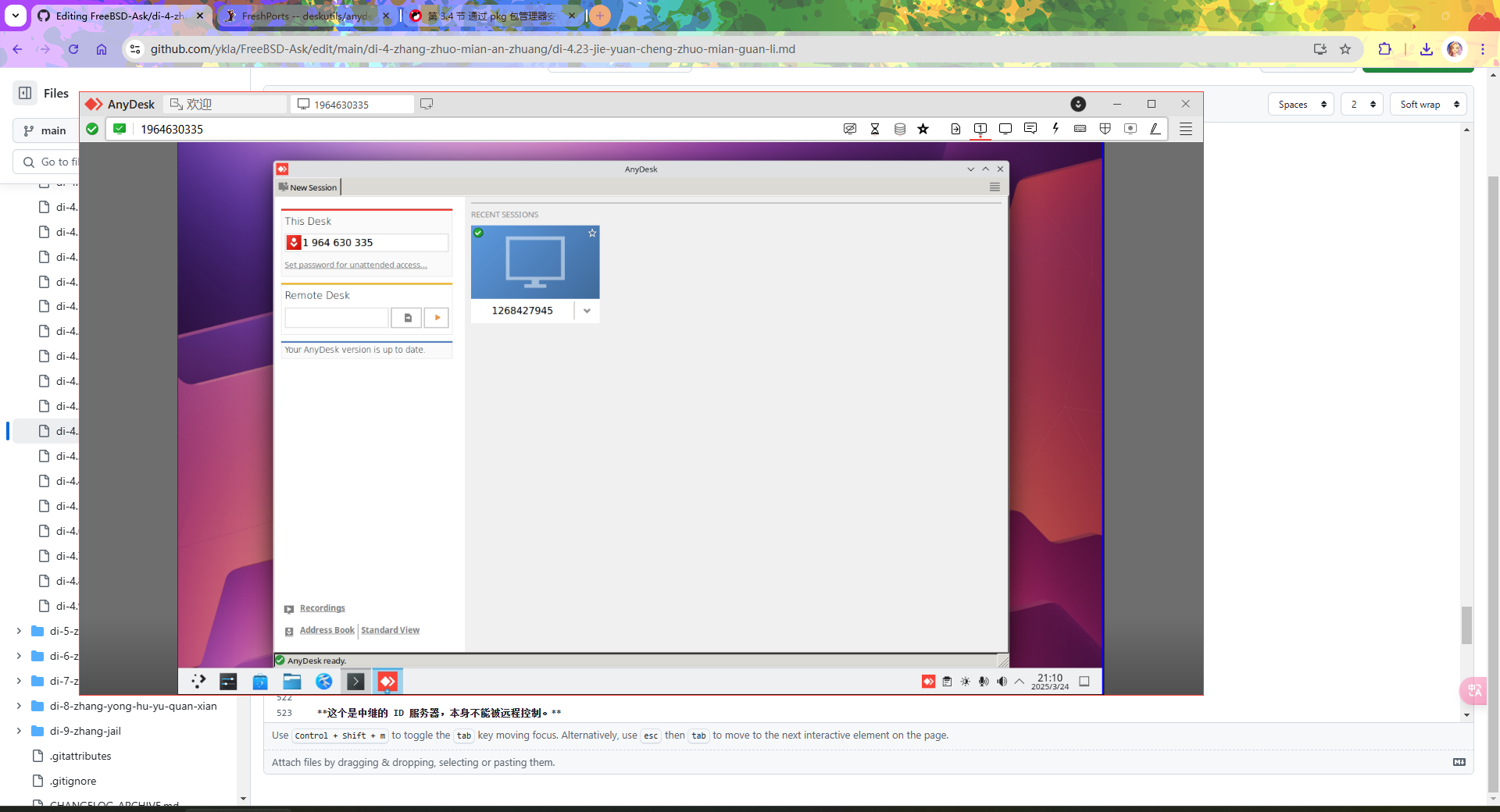This screenshot has height=812, width=1500.
Task: Click show desktop icon in remote taskbar
Action: (x=1084, y=682)
